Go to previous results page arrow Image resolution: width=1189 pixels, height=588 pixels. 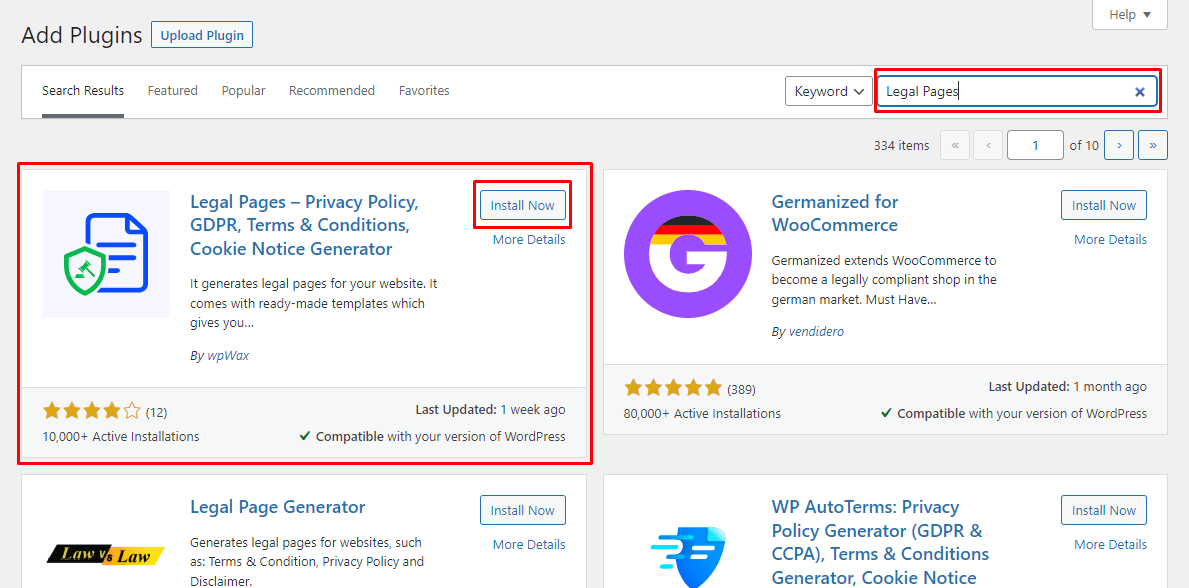click(x=988, y=146)
